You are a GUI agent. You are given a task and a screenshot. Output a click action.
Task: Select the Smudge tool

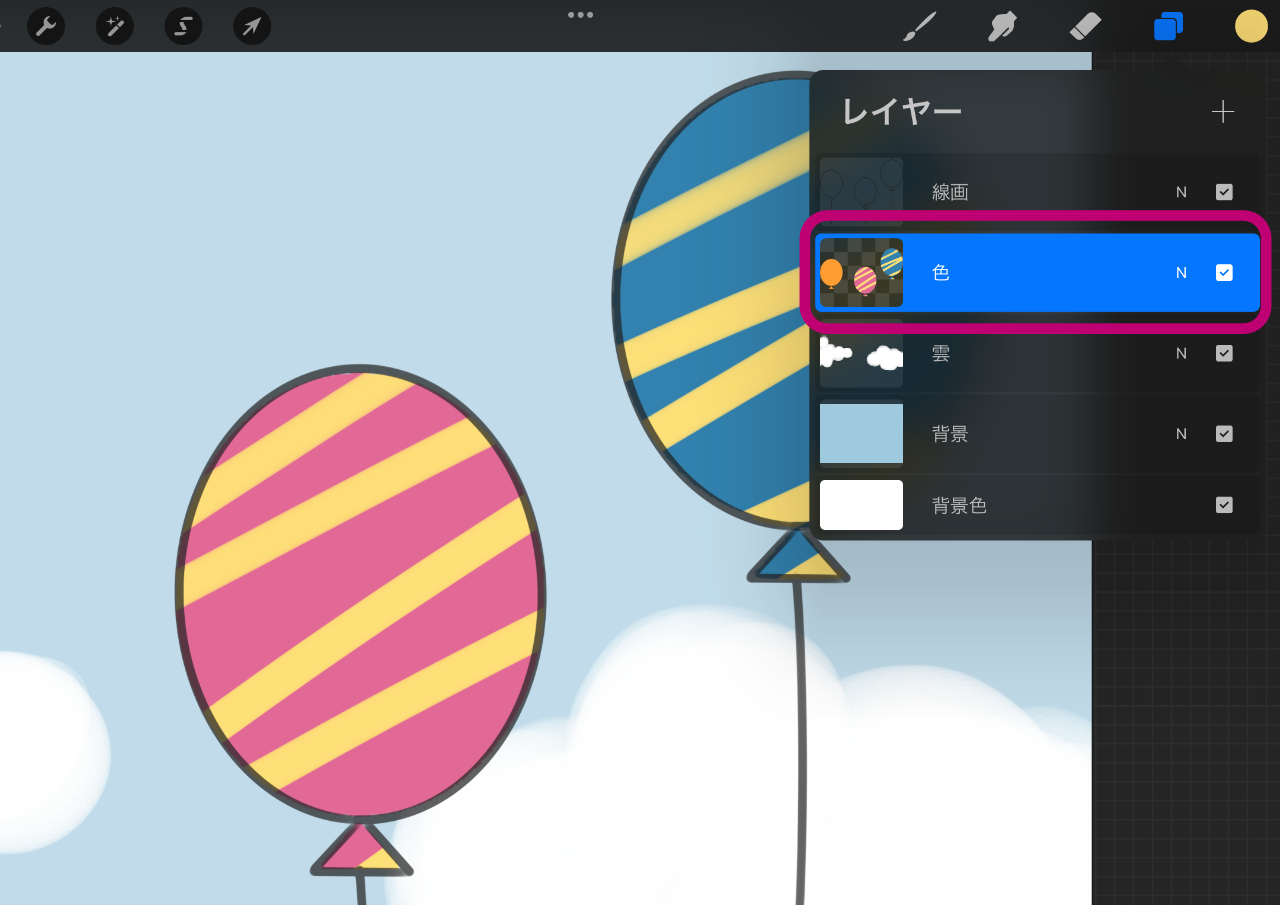click(x=1002, y=26)
